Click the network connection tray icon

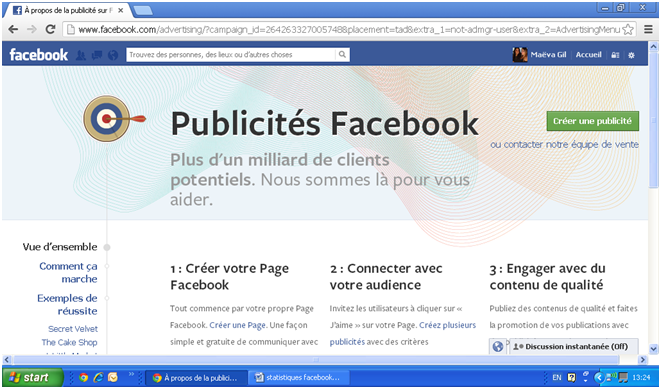[x=611, y=376]
